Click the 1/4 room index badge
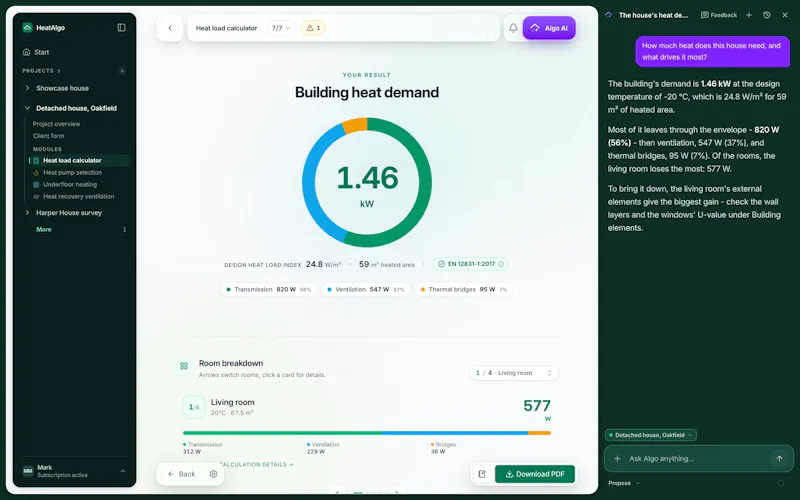This screenshot has width=800, height=500. 194,407
